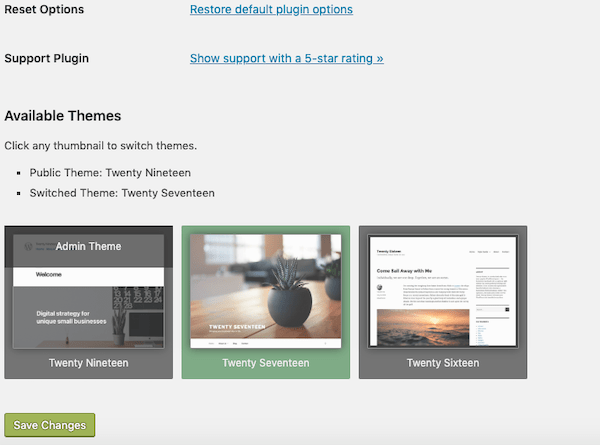
Task: Click the Twenty Seventeen caption text
Action: click(266, 363)
